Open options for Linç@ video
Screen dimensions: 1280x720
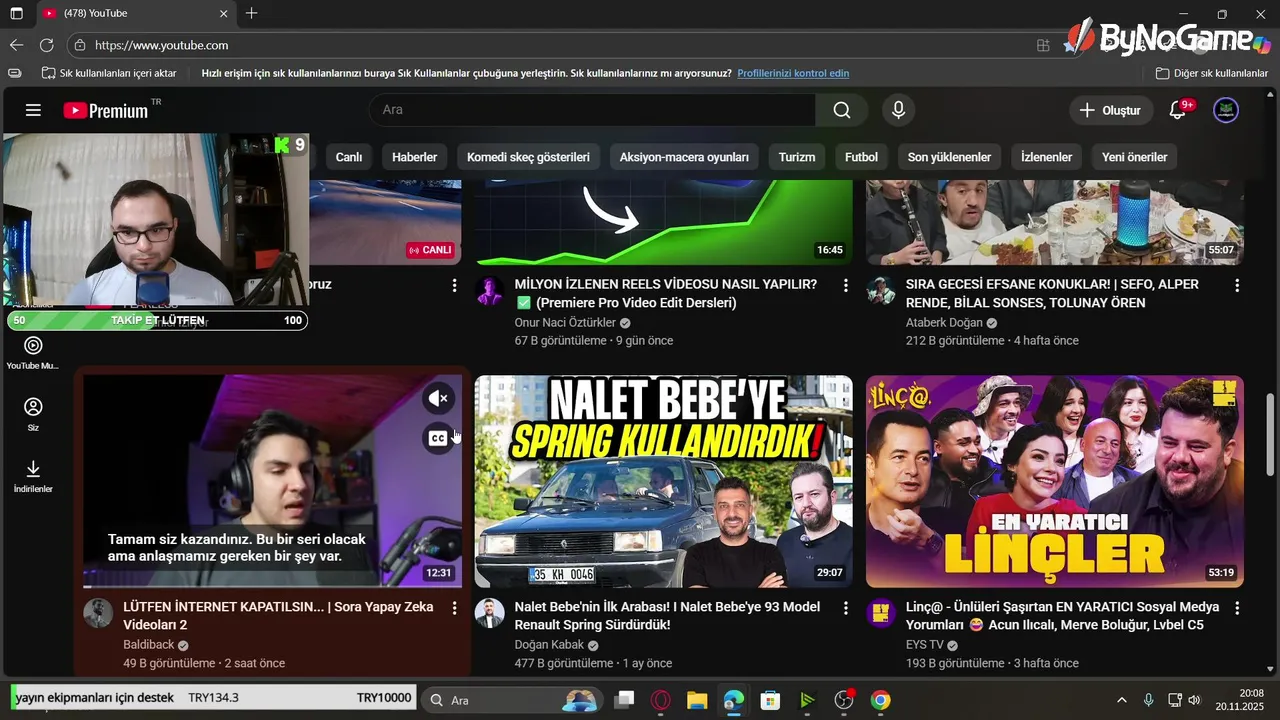pyautogui.click(x=1237, y=608)
